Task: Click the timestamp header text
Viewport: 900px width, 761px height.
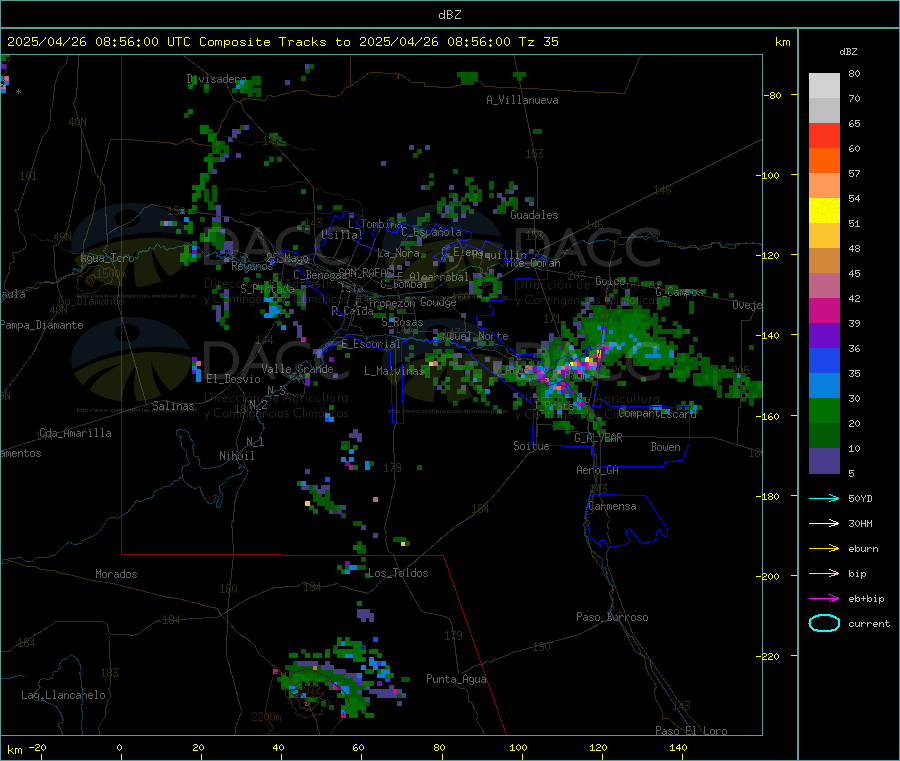Action: (x=282, y=42)
